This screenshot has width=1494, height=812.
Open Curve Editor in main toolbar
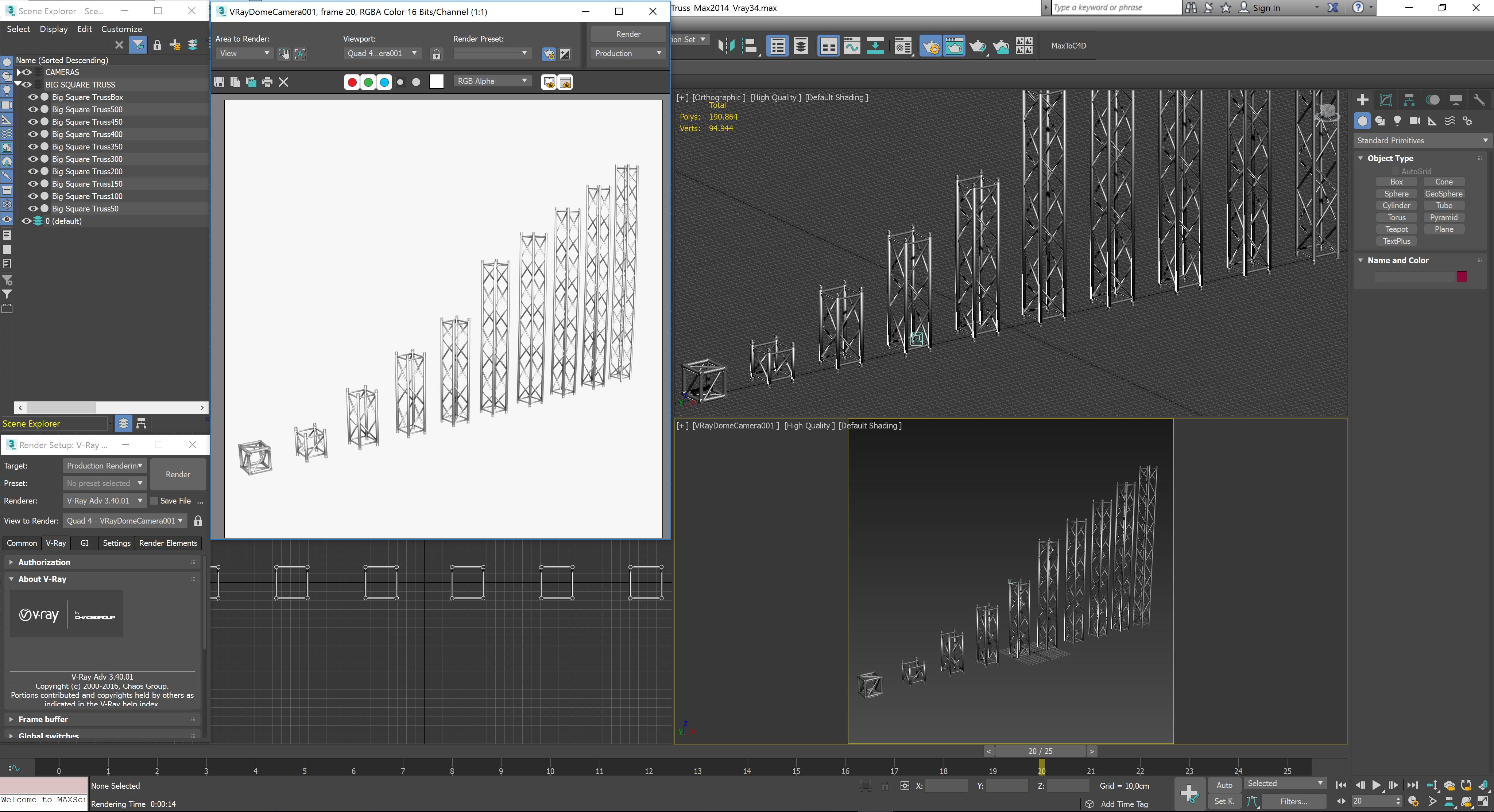[x=851, y=46]
